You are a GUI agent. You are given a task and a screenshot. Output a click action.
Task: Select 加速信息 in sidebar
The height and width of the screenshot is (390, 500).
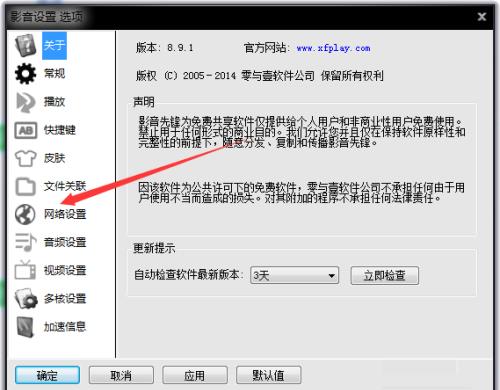(x=65, y=327)
